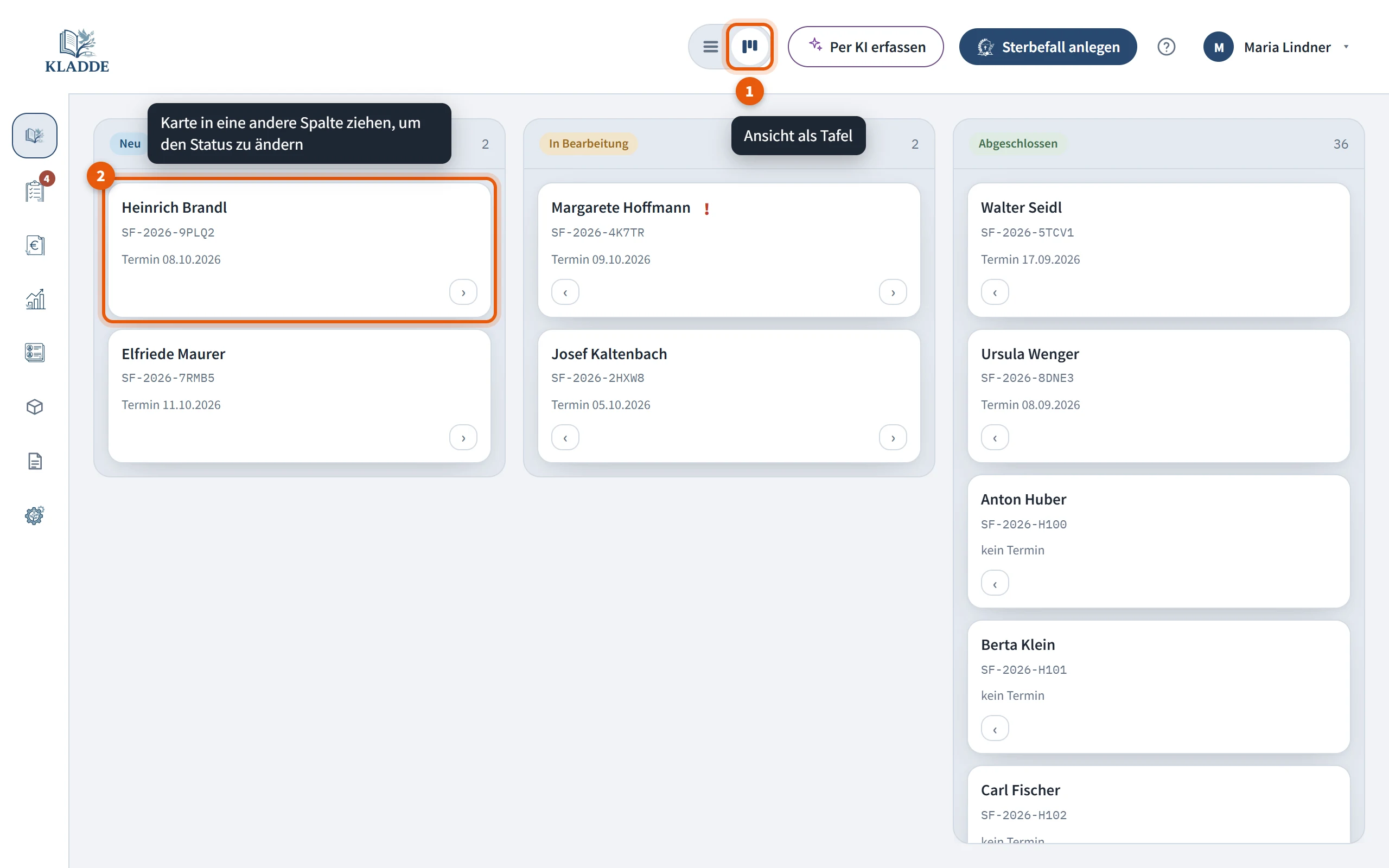Click Margarete Hoffmann red warning mark
This screenshot has width=1389, height=868.
tap(706, 208)
